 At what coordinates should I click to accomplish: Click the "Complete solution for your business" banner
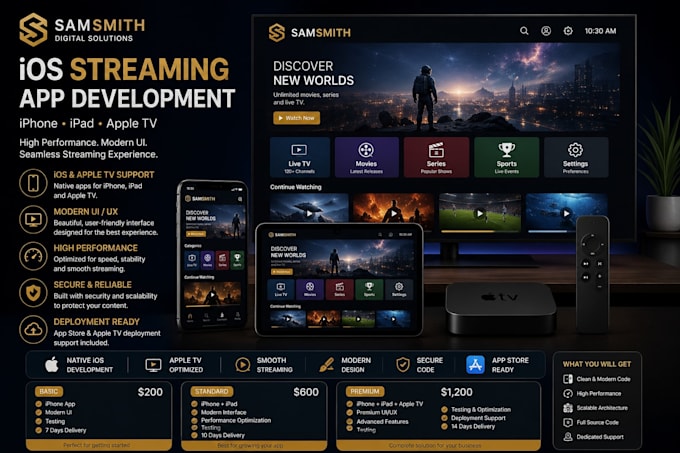(x=438, y=445)
